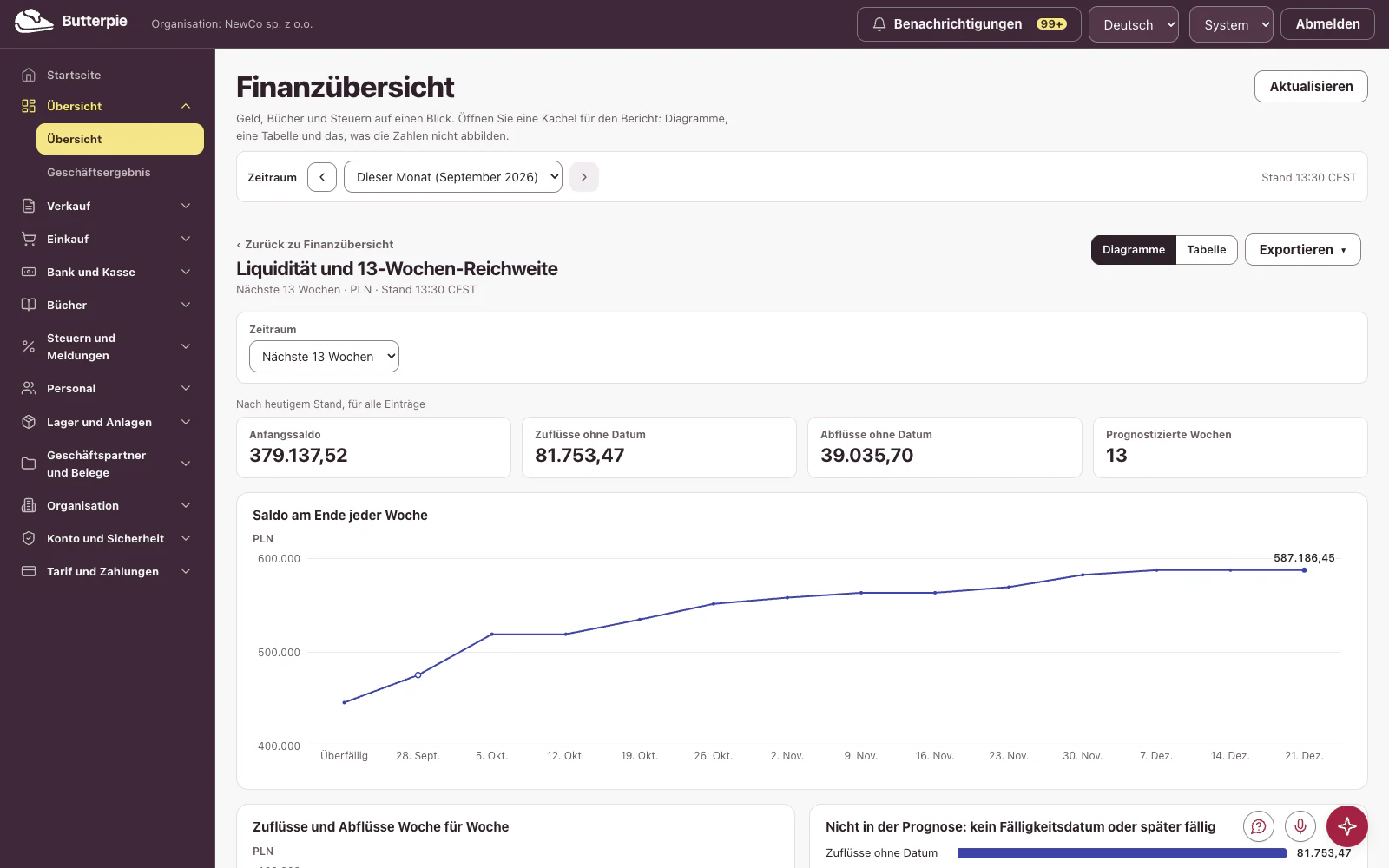Viewport: 1389px width, 868px height.
Task: Open the Nächste 13 Wochen dropdown
Action: pos(324,357)
